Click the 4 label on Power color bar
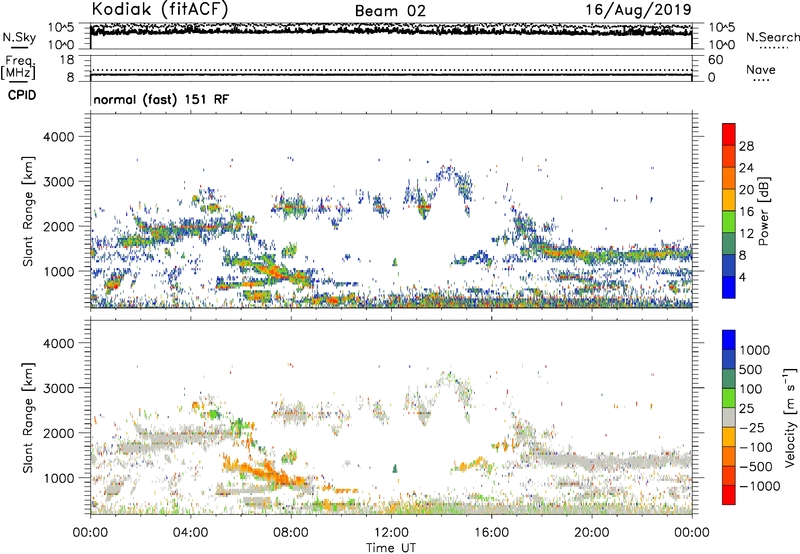This screenshot has width=800, height=554. pos(742,278)
